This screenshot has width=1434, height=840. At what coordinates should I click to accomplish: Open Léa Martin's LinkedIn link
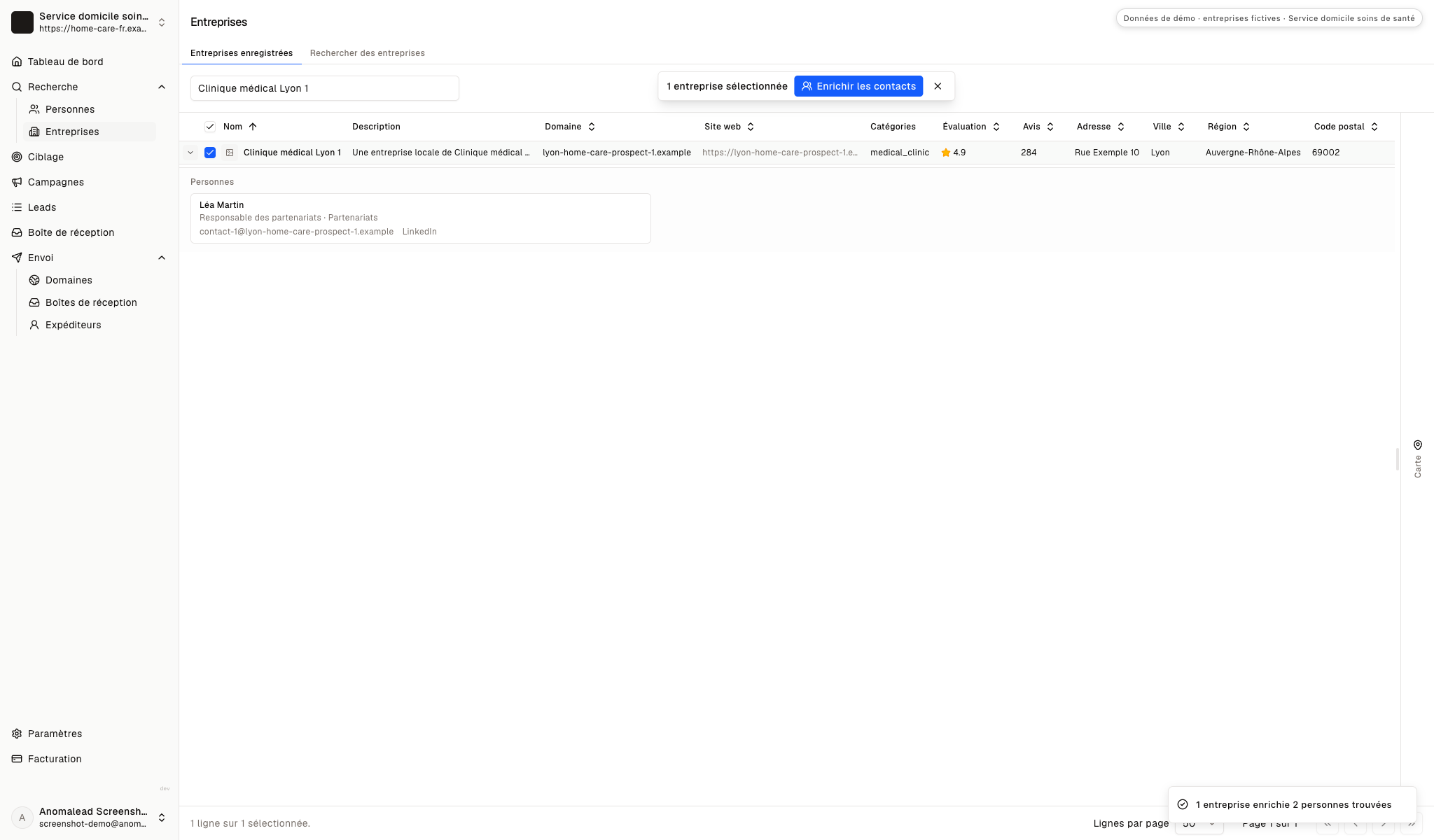pos(419,232)
